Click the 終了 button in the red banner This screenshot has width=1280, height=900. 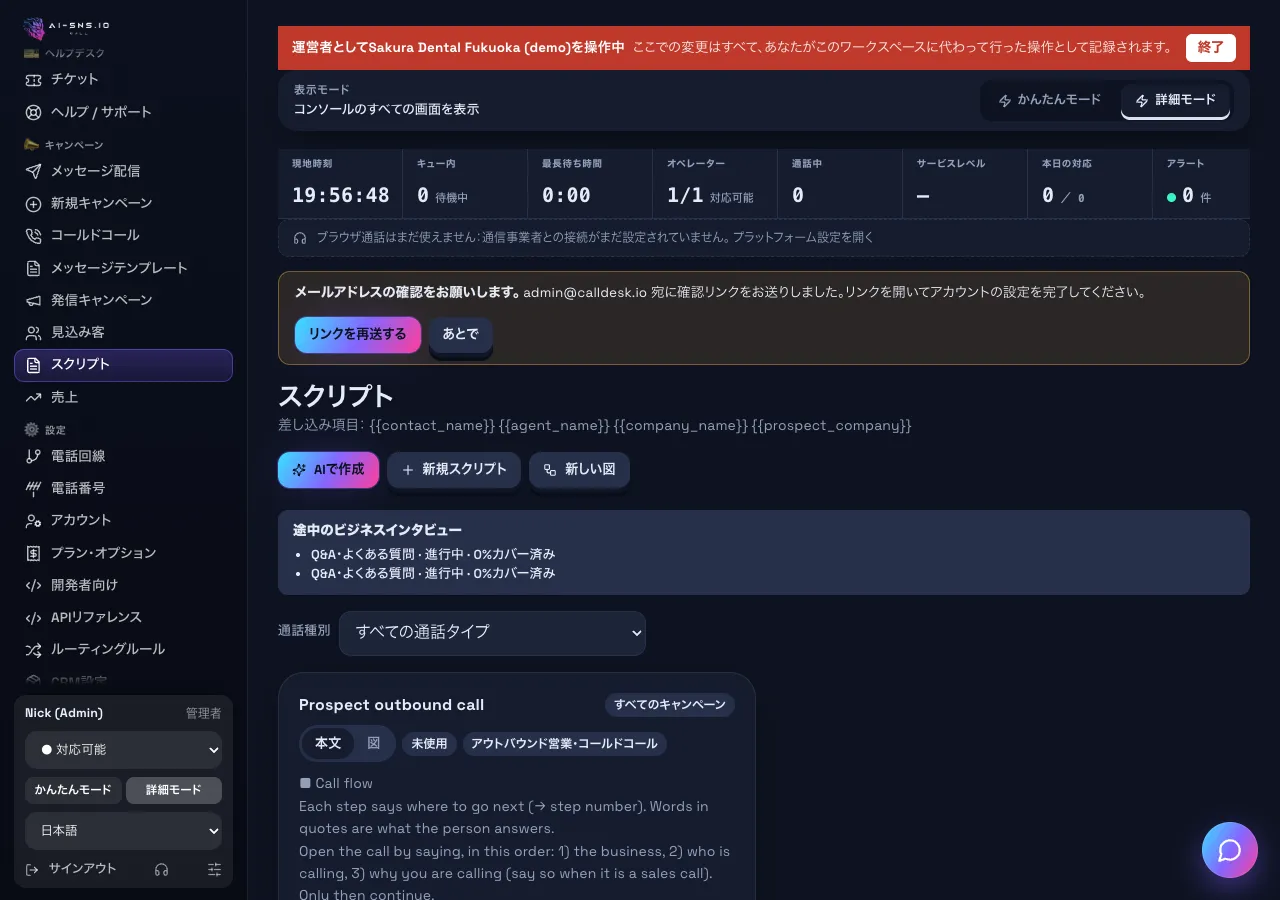[x=1211, y=48]
